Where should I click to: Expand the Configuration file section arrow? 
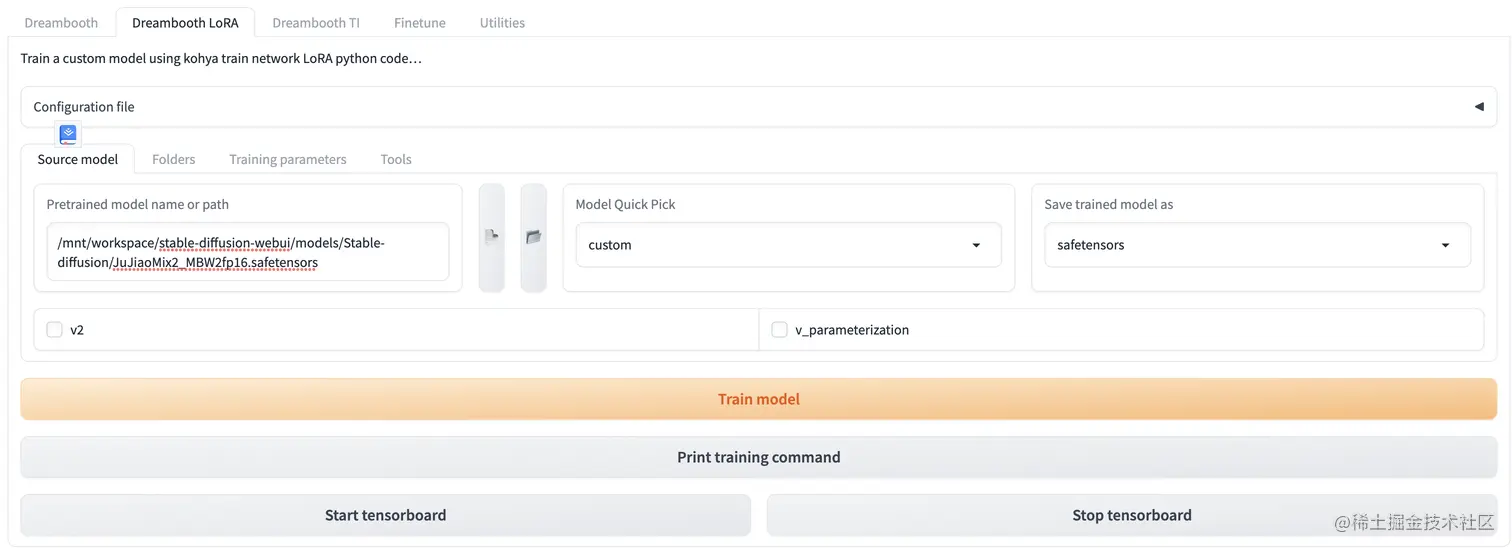point(1479,107)
